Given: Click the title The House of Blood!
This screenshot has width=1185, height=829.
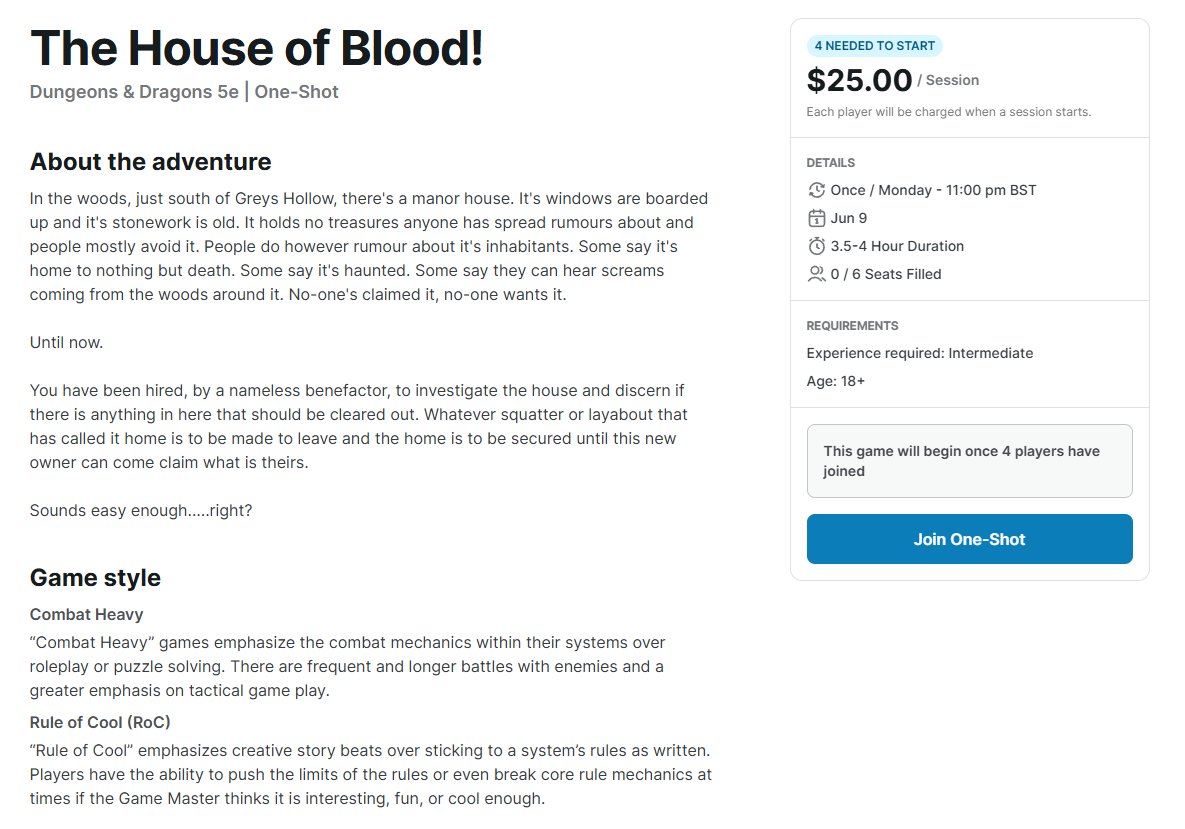Looking at the screenshot, I should pos(257,47).
